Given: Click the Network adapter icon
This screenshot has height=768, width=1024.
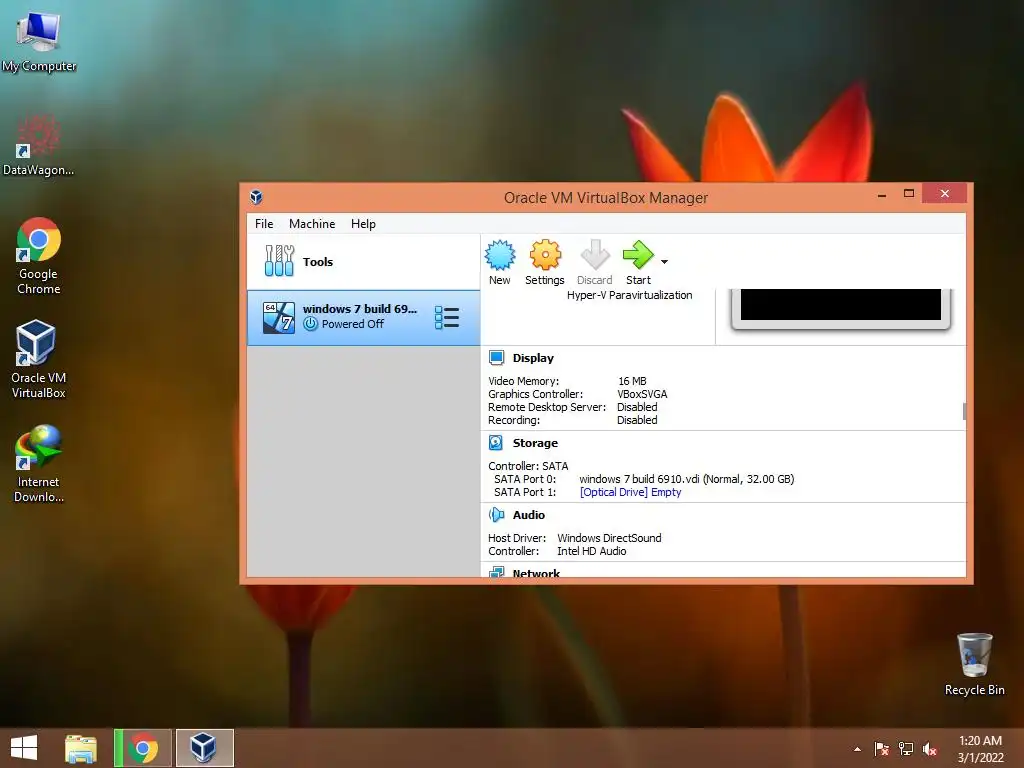Looking at the screenshot, I should tap(496, 573).
